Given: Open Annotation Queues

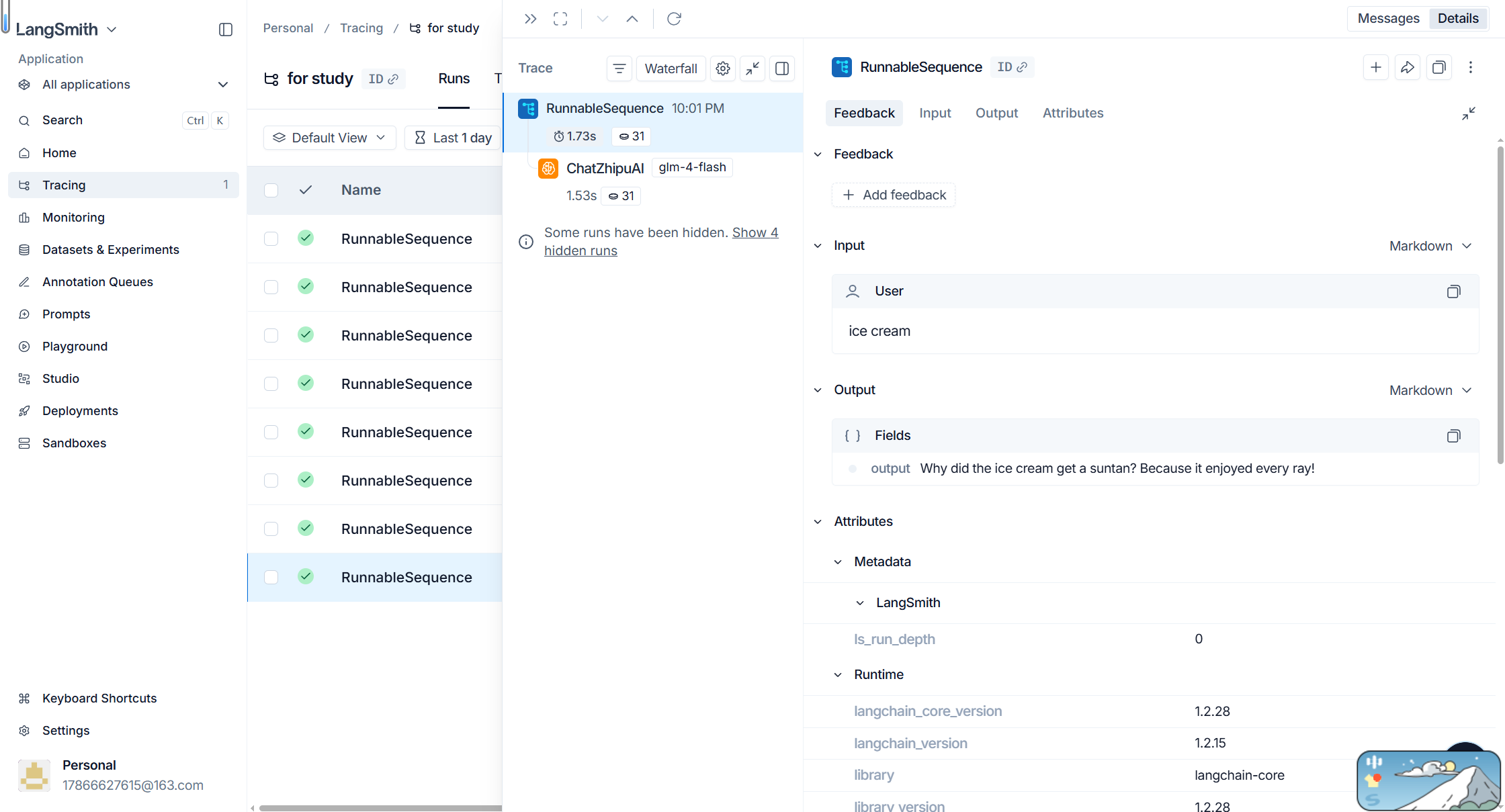Looking at the screenshot, I should click(x=124, y=282).
